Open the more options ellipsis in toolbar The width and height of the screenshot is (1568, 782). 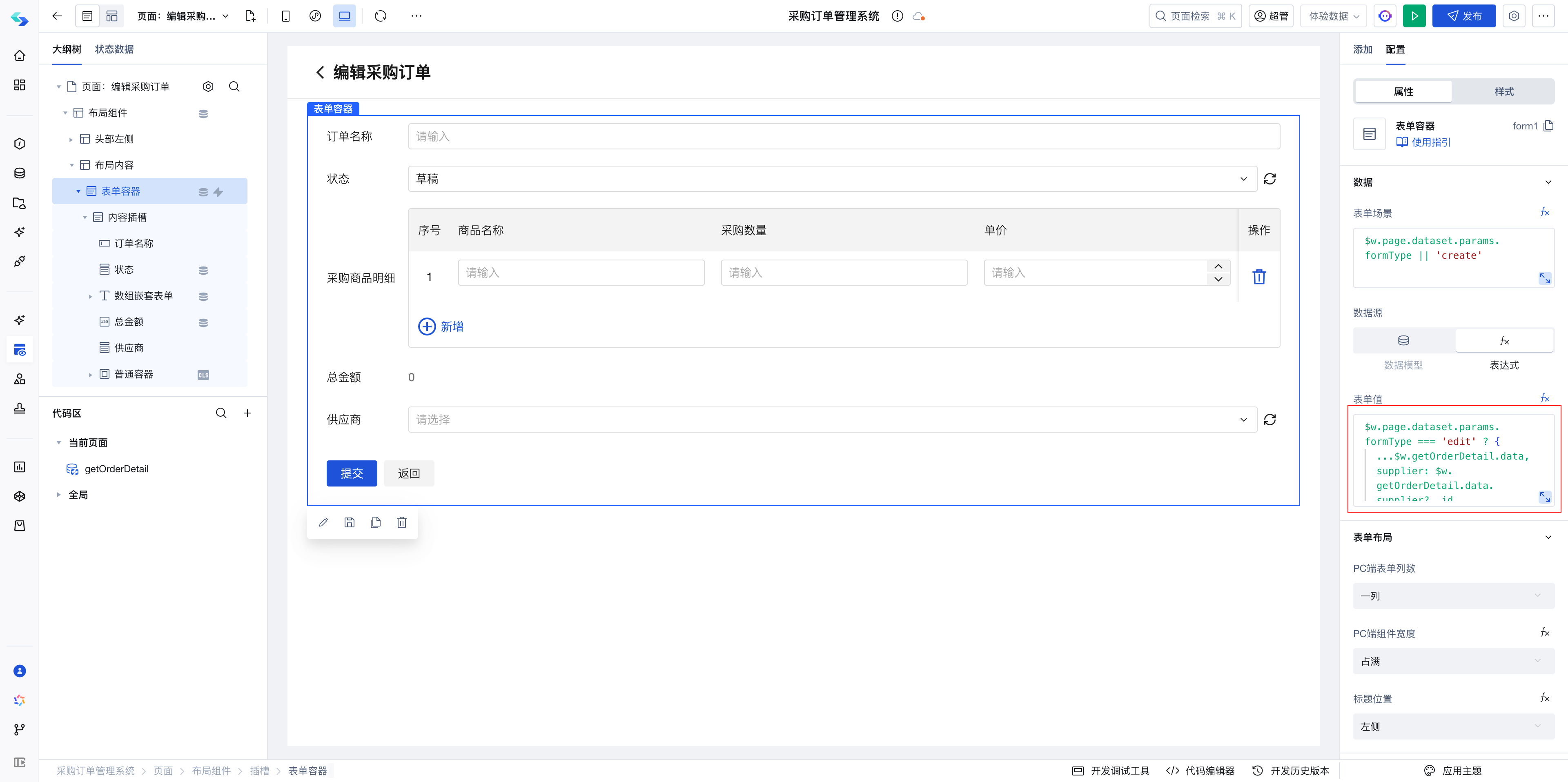tap(416, 16)
